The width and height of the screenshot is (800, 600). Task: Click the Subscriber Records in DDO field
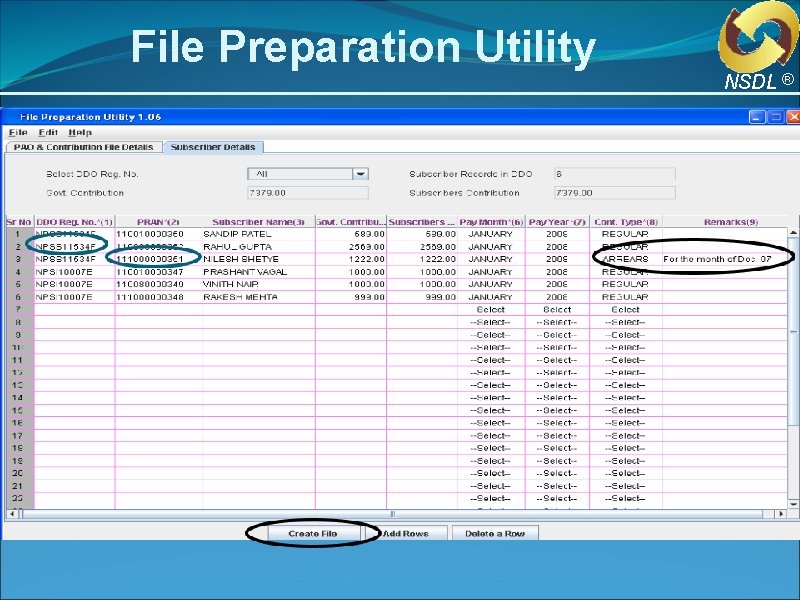click(x=614, y=174)
